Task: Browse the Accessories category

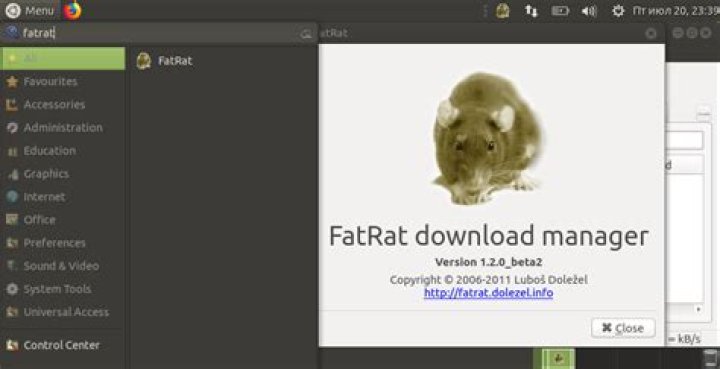Action: coord(62,105)
